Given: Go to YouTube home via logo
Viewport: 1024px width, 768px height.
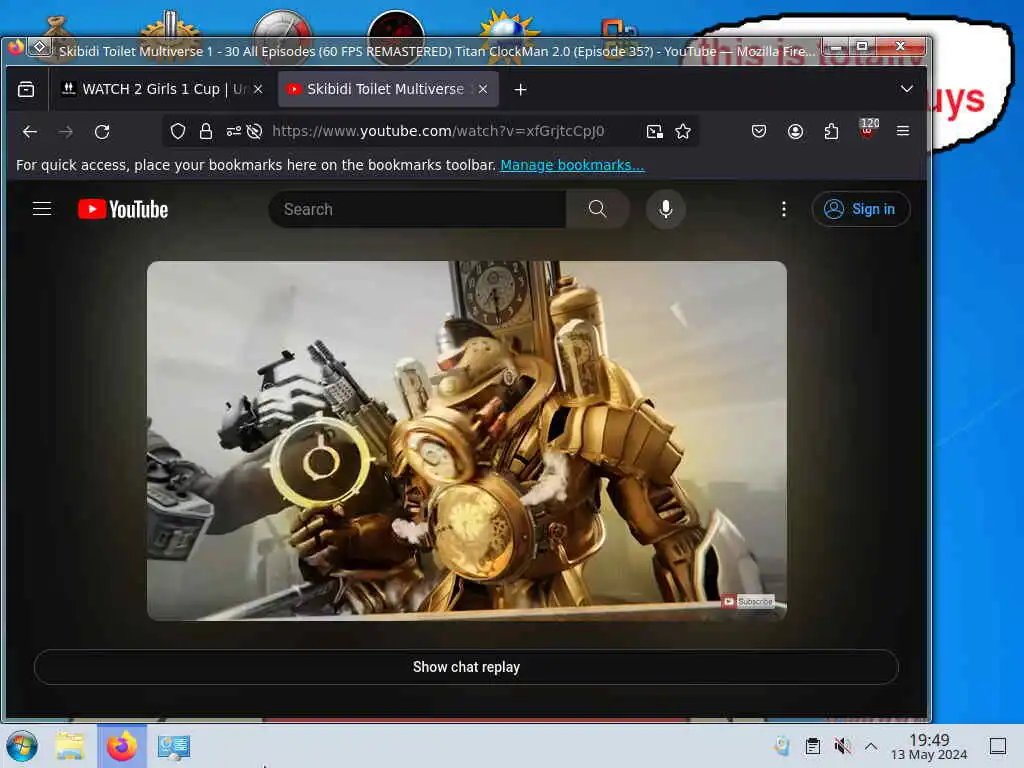Looking at the screenshot, I should coord(123,209).
